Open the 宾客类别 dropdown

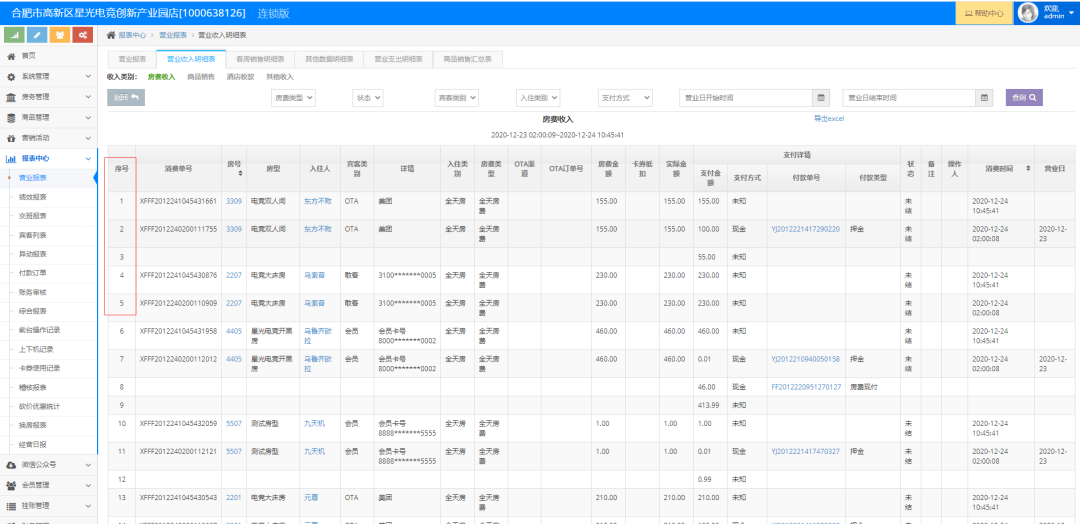pyautogui.click(x=457, y=98)
